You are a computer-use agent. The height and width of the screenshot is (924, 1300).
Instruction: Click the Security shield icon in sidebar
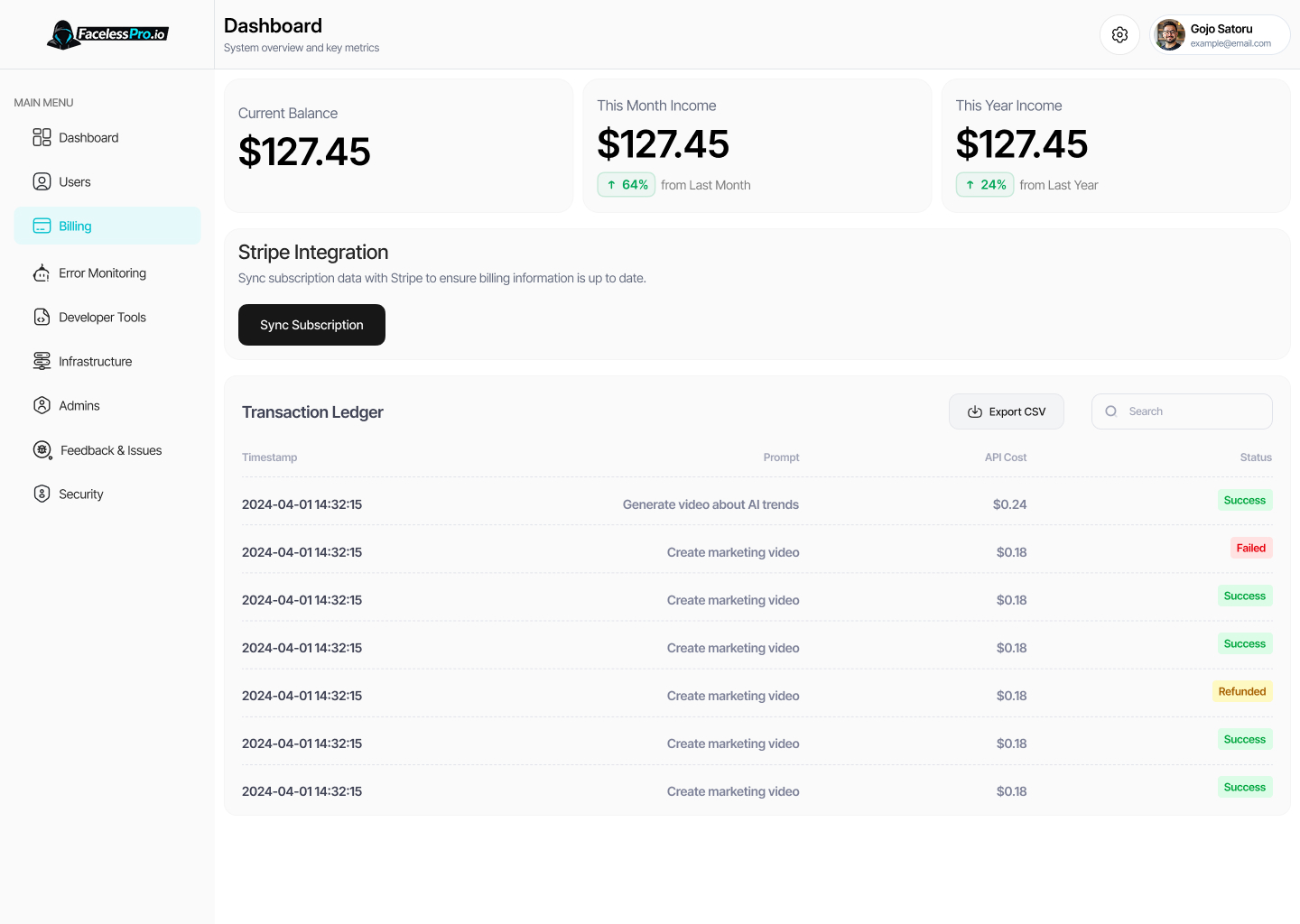tap(42, 494)
